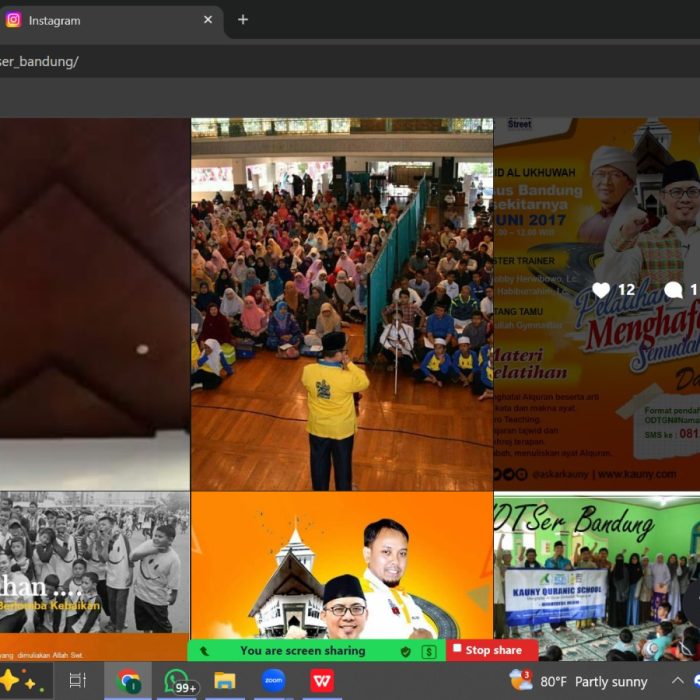Open the mosque audience crowd photo post
Image resolution: width=700 pixels, height=700 pixels.
(x=342, y=304)
